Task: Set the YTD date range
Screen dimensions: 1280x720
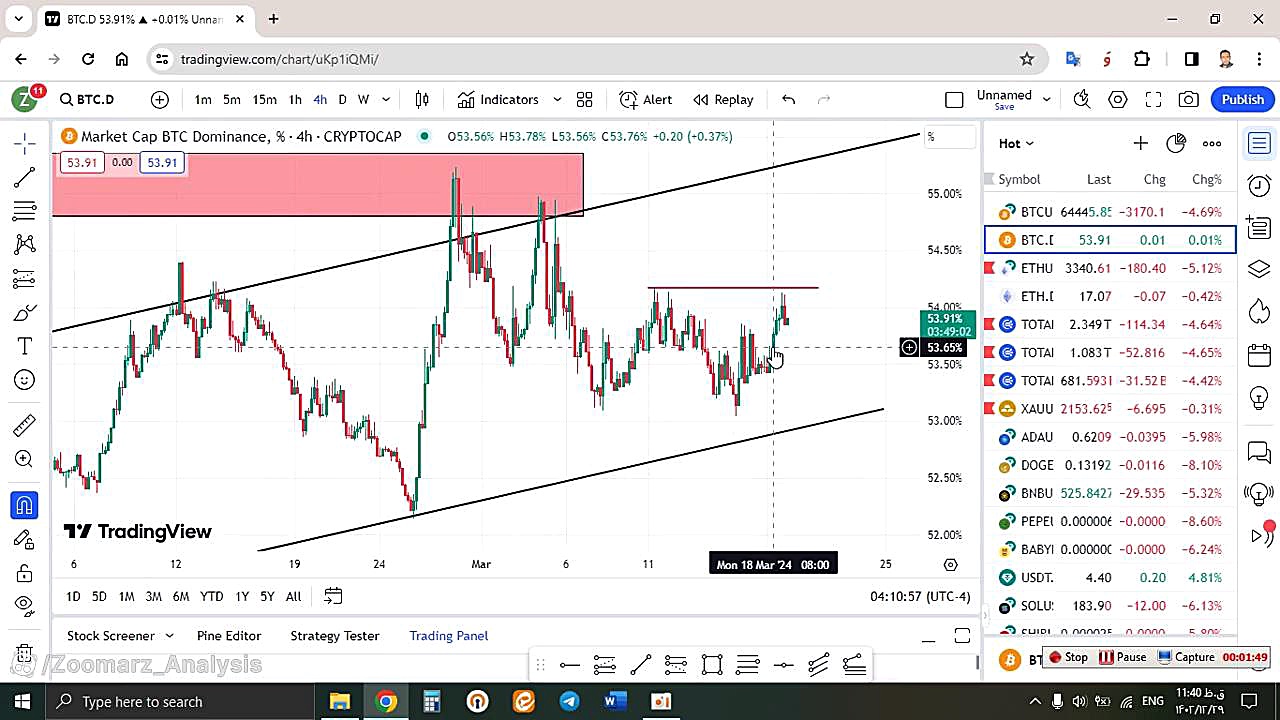Action: (x=211, y=596)
